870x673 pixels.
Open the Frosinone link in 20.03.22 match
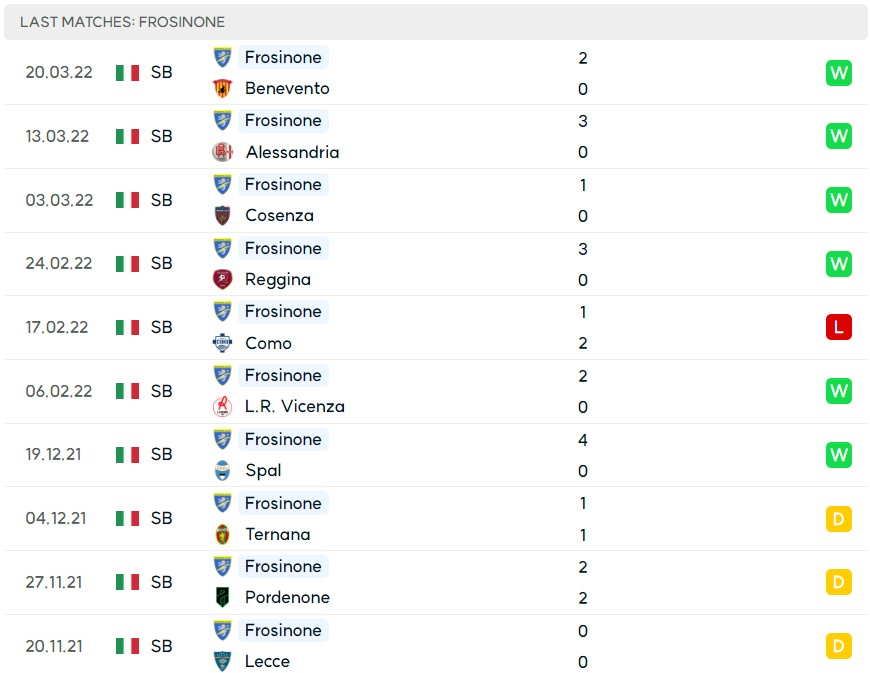click(283, 57)
